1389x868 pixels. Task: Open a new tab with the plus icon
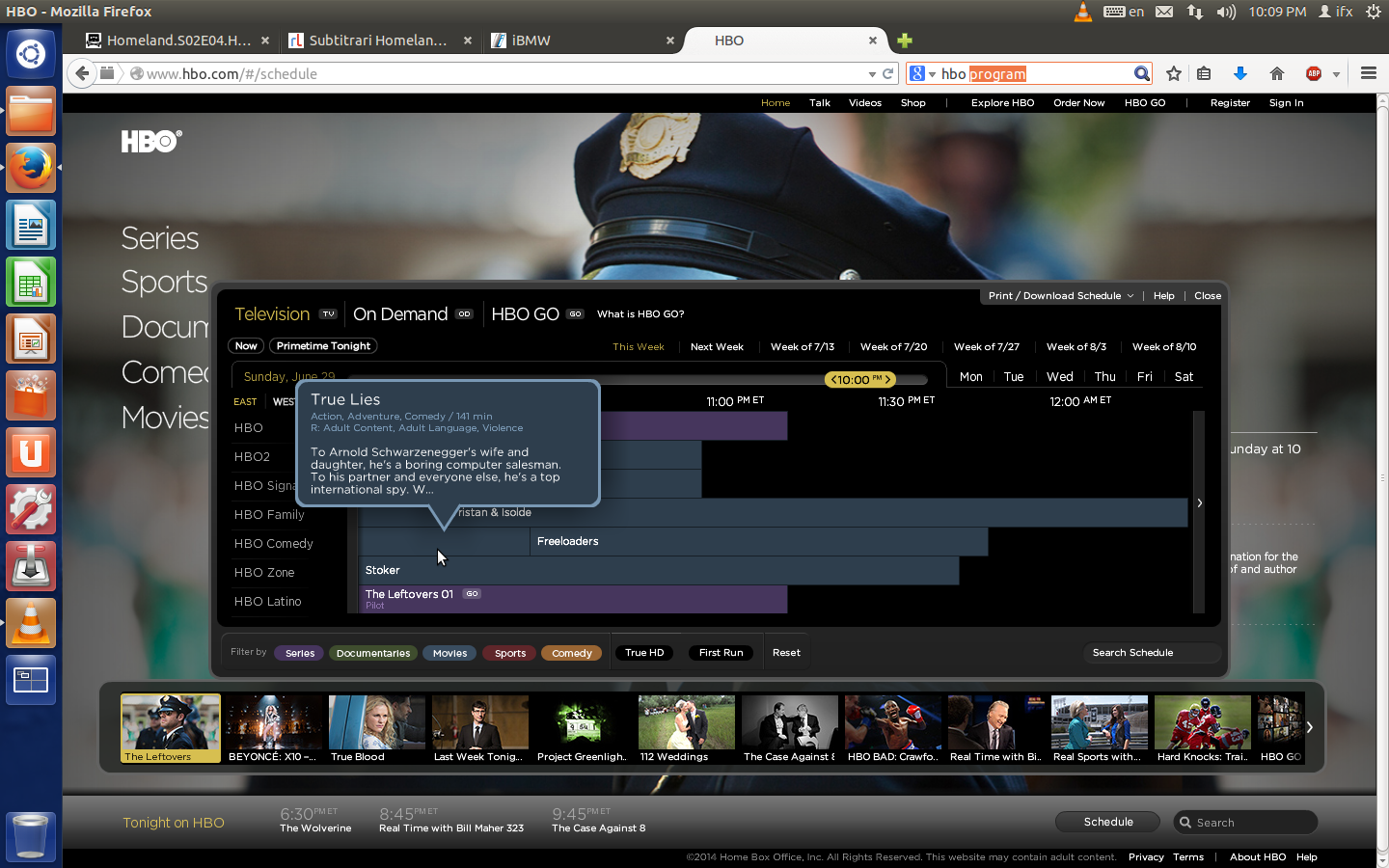pos(905,41)
